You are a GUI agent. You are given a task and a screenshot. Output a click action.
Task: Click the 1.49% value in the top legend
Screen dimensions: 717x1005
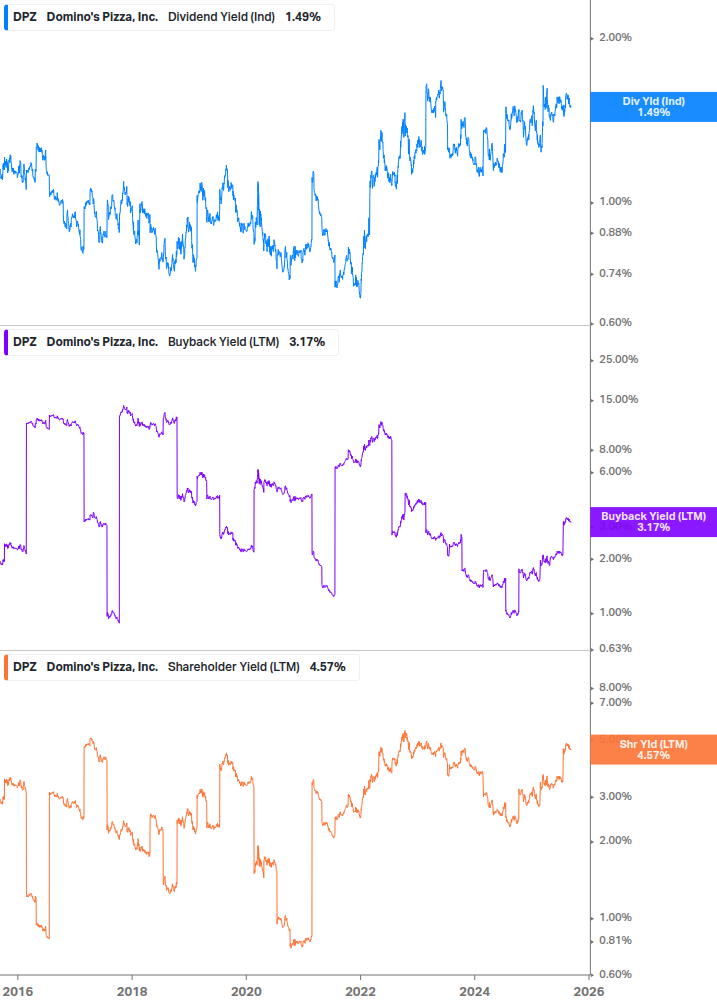[x=303, y=17]
